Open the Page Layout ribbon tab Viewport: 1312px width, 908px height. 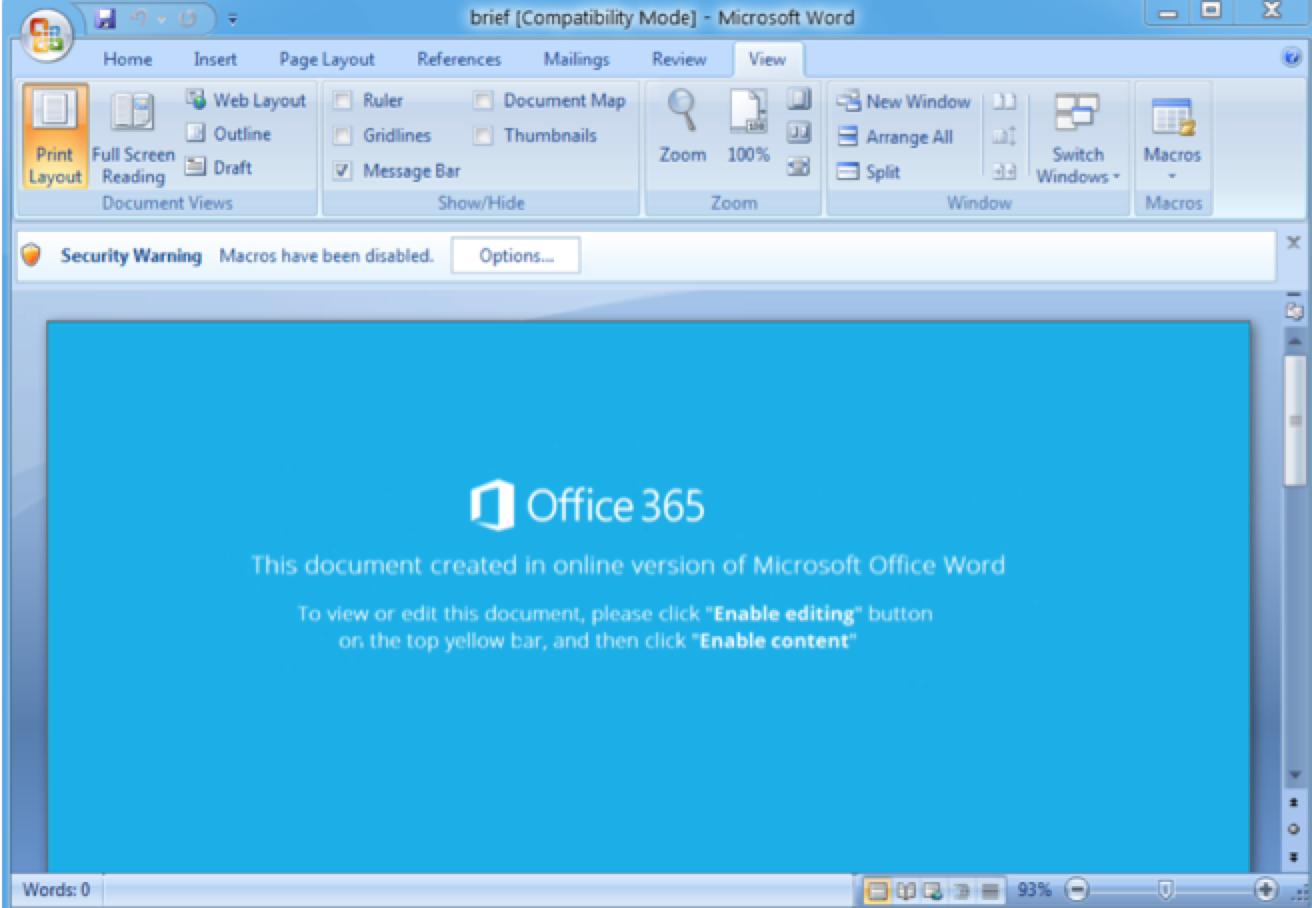coord(327,59)
